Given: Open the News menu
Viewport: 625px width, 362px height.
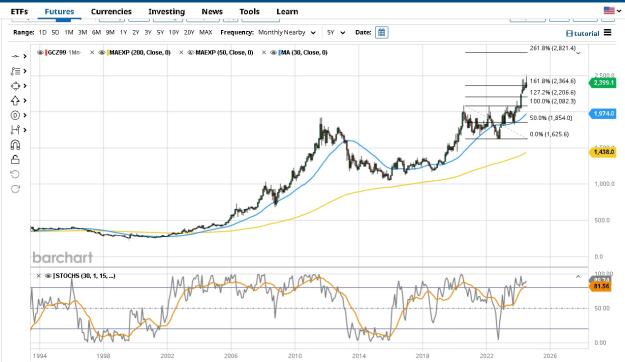Looking at the screenshot, I should pyautogui.click(x=212, y=12).
